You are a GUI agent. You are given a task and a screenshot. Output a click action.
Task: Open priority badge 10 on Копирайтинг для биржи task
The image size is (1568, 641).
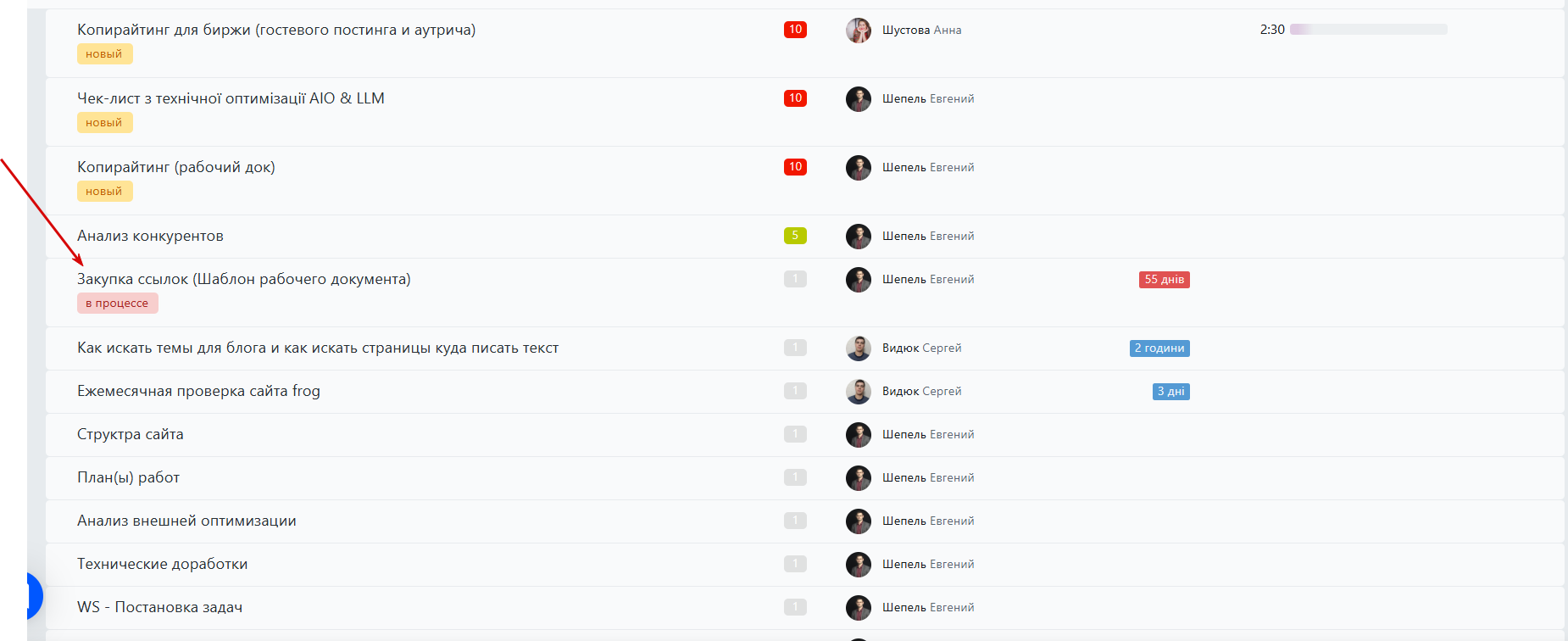tap(795, 30)
